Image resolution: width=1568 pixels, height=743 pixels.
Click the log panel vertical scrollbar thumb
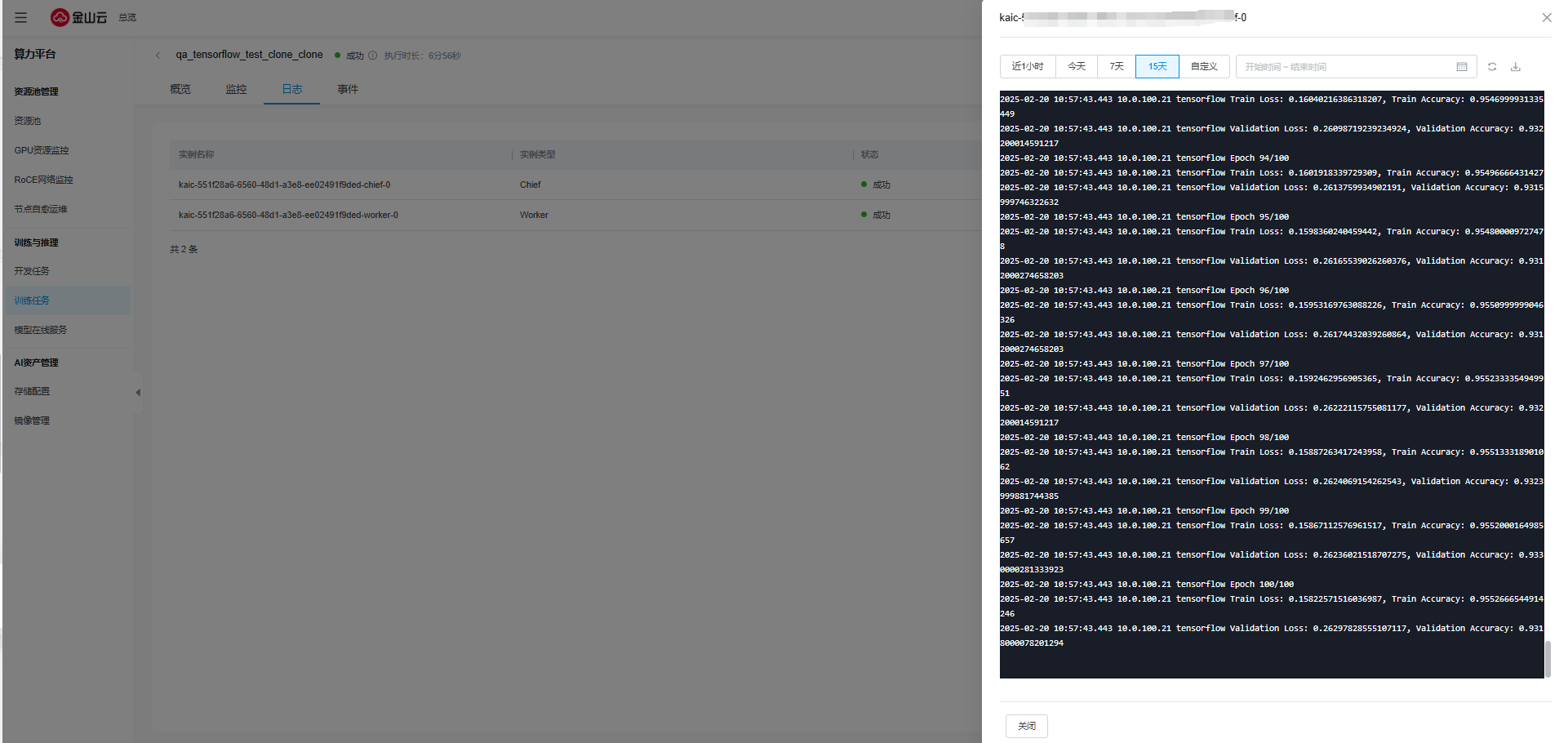coord(1548,659)
